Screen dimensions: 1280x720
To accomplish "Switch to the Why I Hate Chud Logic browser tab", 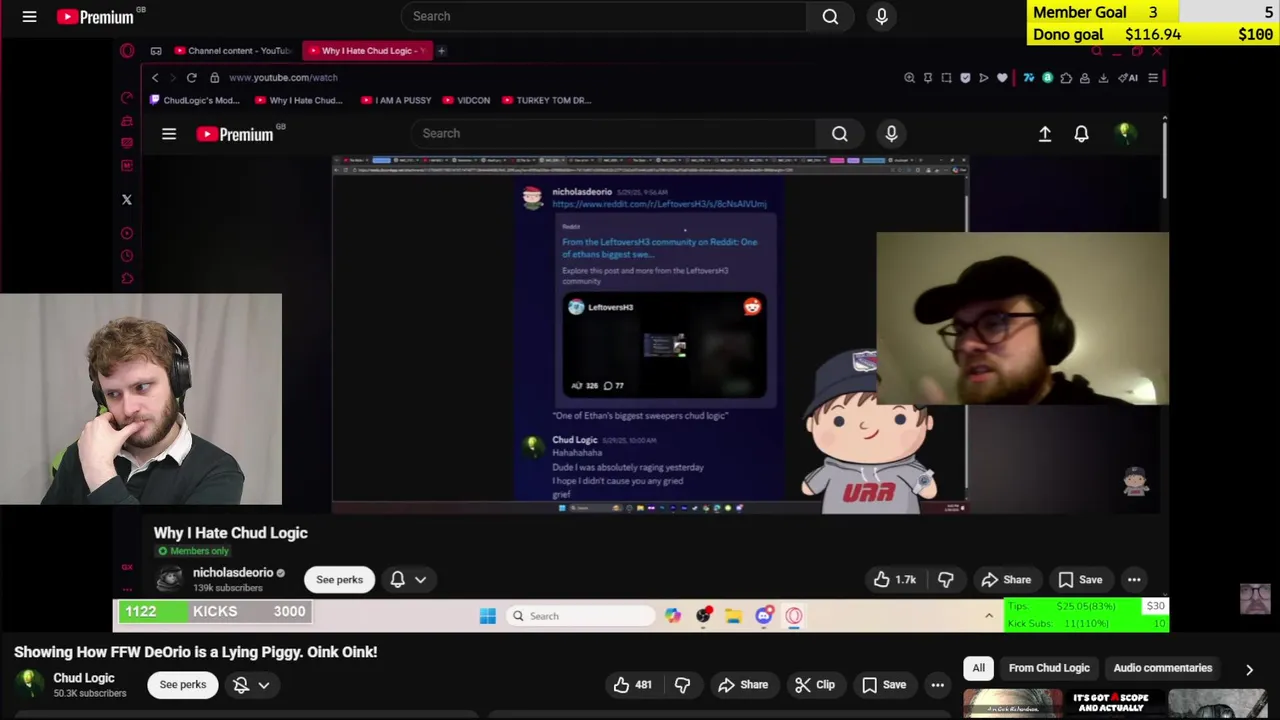I will point(366,51).
